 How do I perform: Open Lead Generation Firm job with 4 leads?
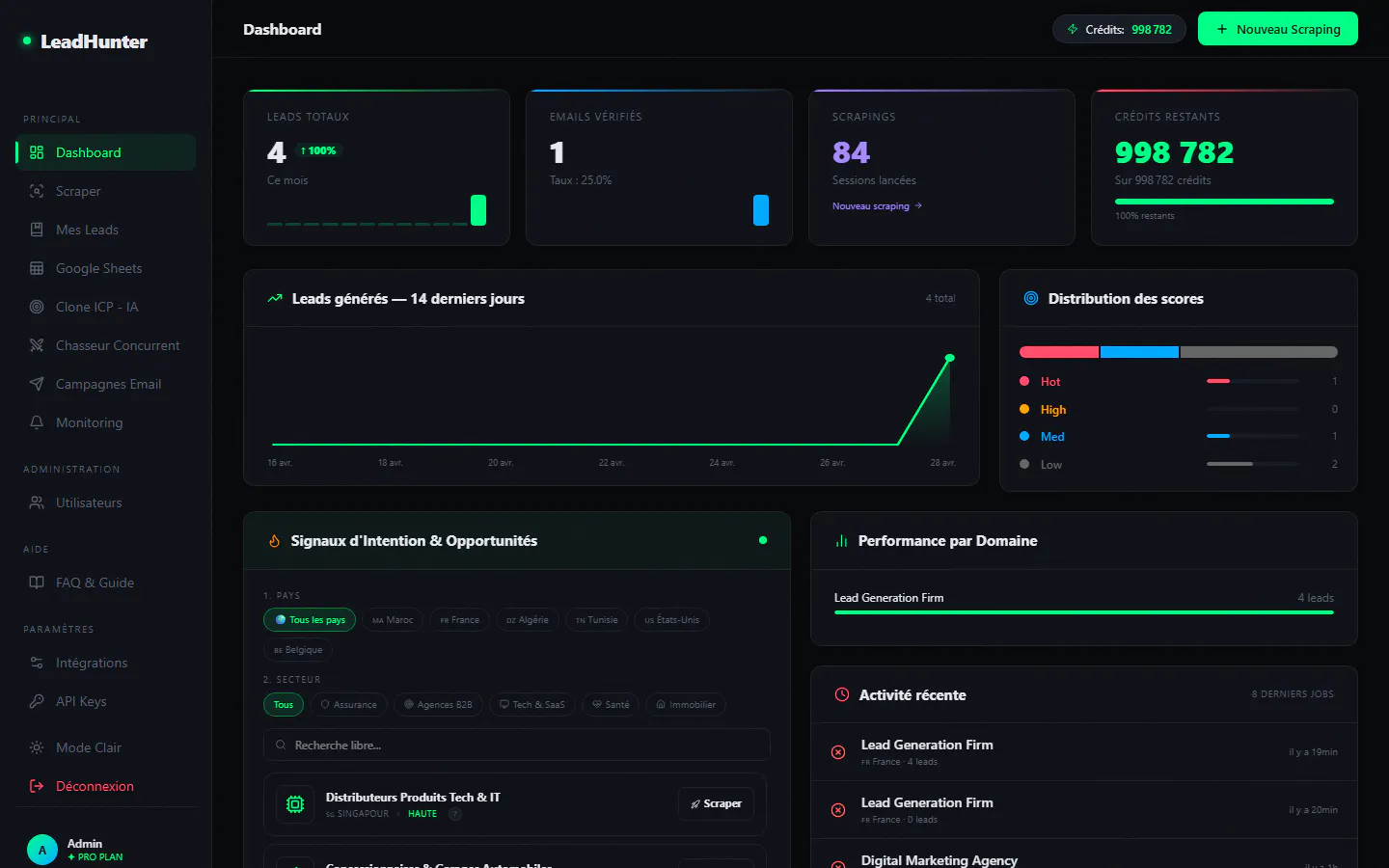[x=1084, y=752]
